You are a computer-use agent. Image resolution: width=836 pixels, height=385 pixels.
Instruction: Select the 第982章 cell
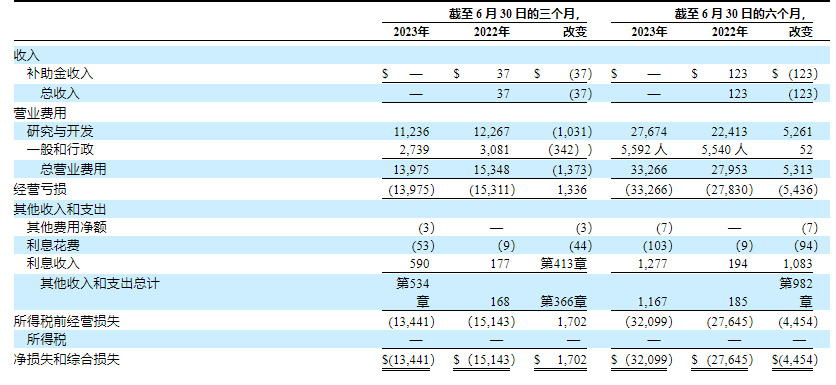click(x=797, y=293)
